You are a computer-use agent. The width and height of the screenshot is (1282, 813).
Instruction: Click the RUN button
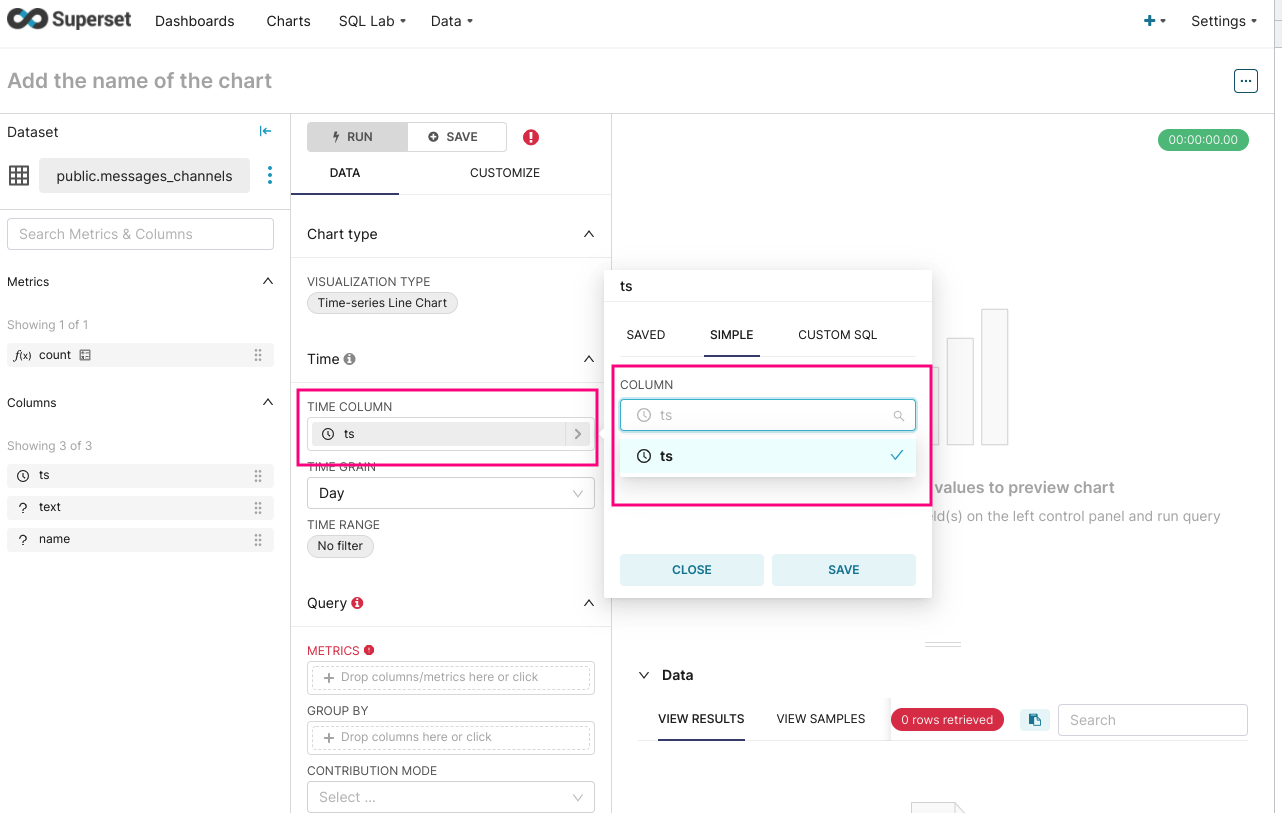coord(356,136)
